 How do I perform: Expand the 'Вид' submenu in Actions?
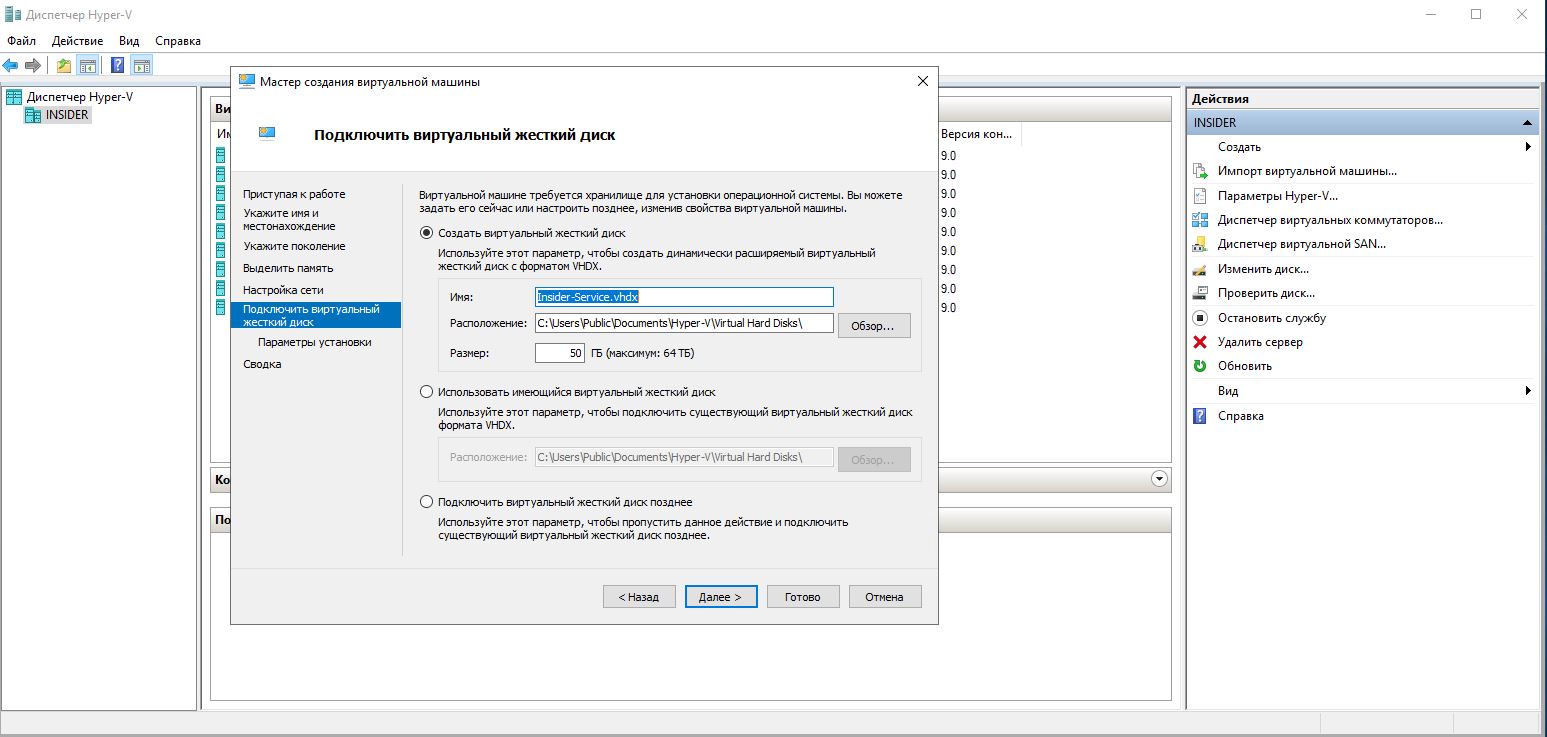click(1528, 391)
